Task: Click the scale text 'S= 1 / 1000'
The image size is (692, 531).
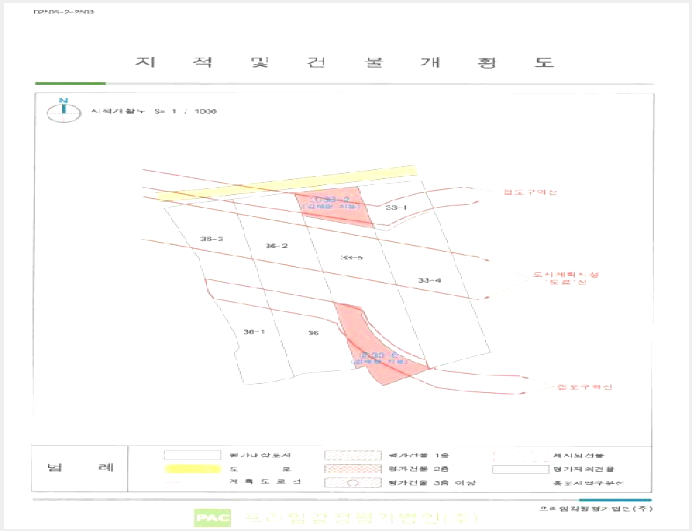Action: pos(185,111)
